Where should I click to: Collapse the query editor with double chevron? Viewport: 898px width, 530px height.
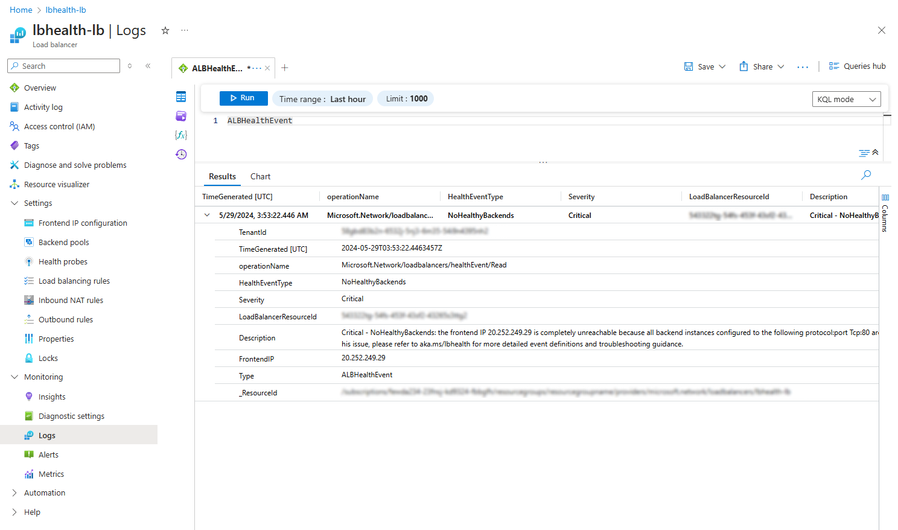[x=875, y=152]
